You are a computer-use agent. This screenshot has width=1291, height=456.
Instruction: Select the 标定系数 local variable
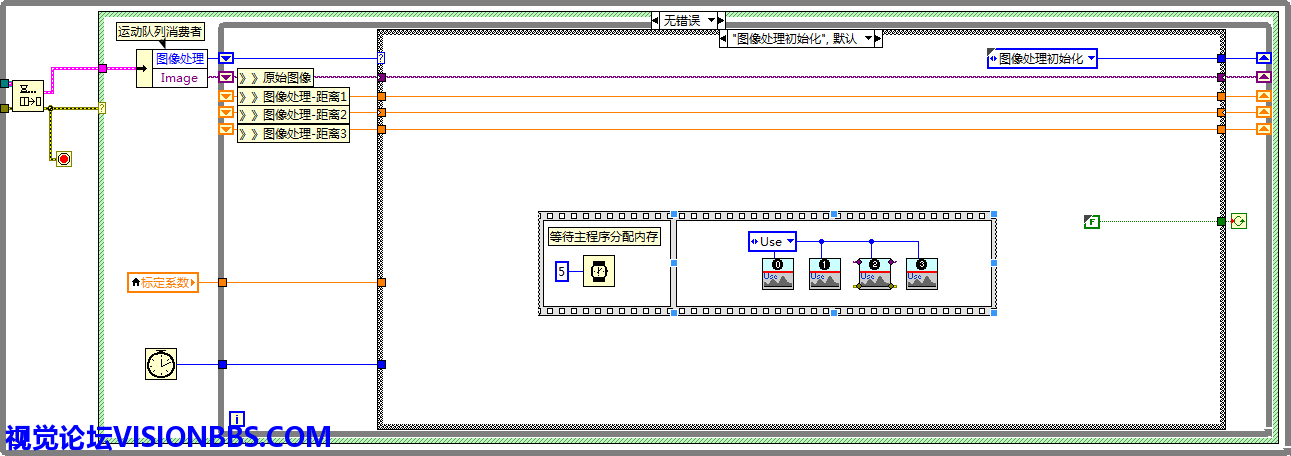tap(164, 283)
